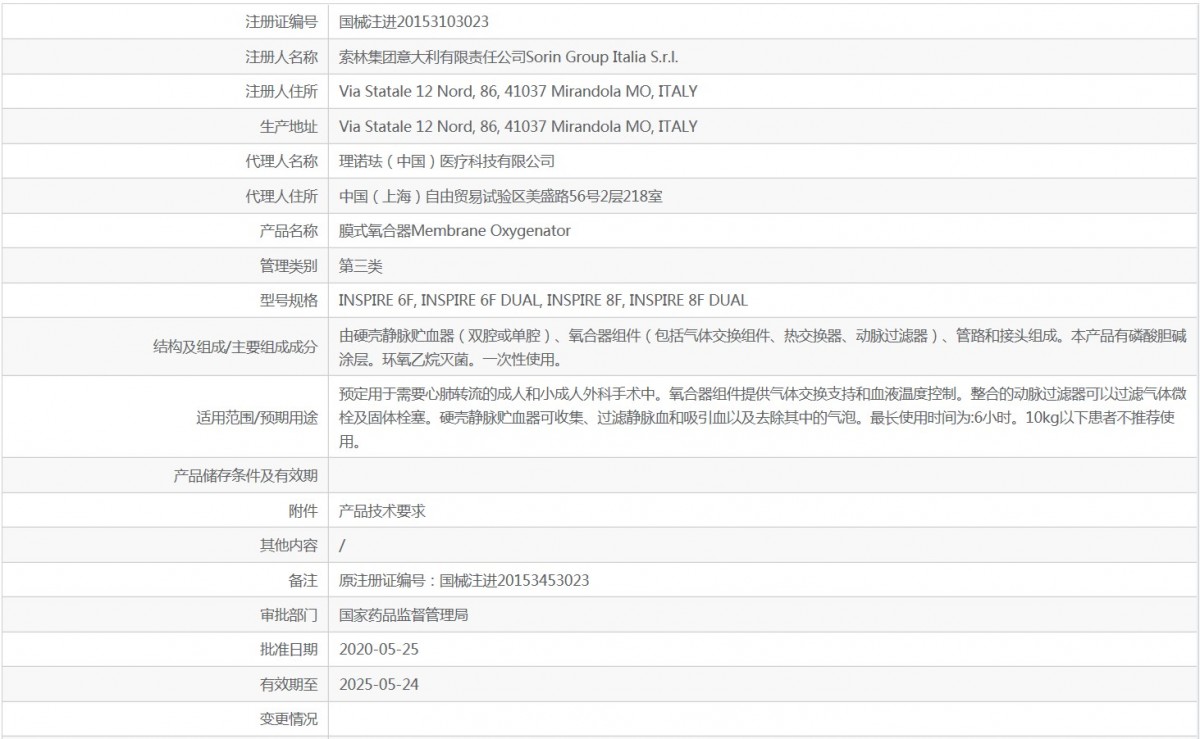Click remark 原注册证编号：国械注进20153453023
Viewport: 1200px width, 739px height.
(x=464, y=580)
